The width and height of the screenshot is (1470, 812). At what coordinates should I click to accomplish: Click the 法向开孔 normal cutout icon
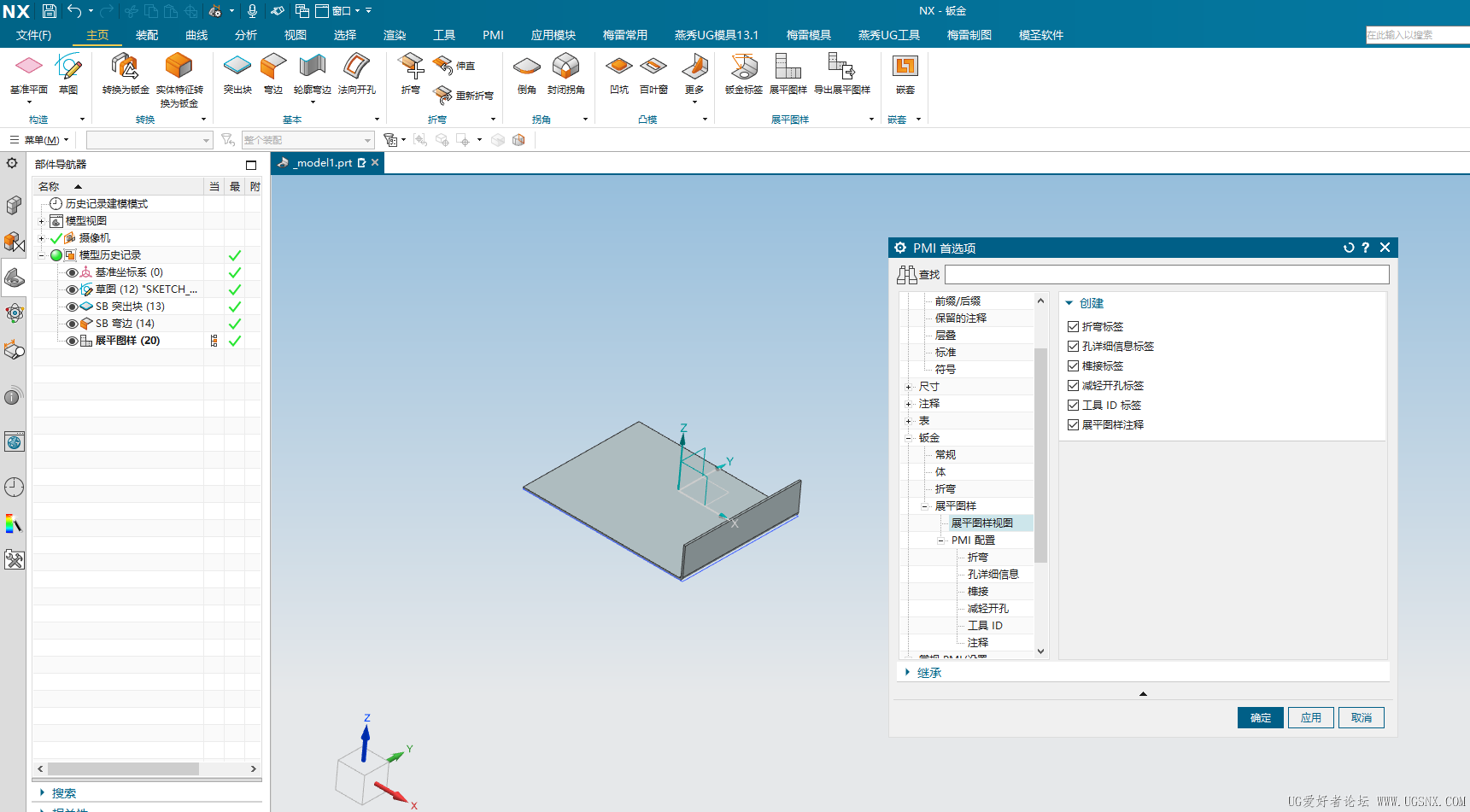(x=356, y=66)
